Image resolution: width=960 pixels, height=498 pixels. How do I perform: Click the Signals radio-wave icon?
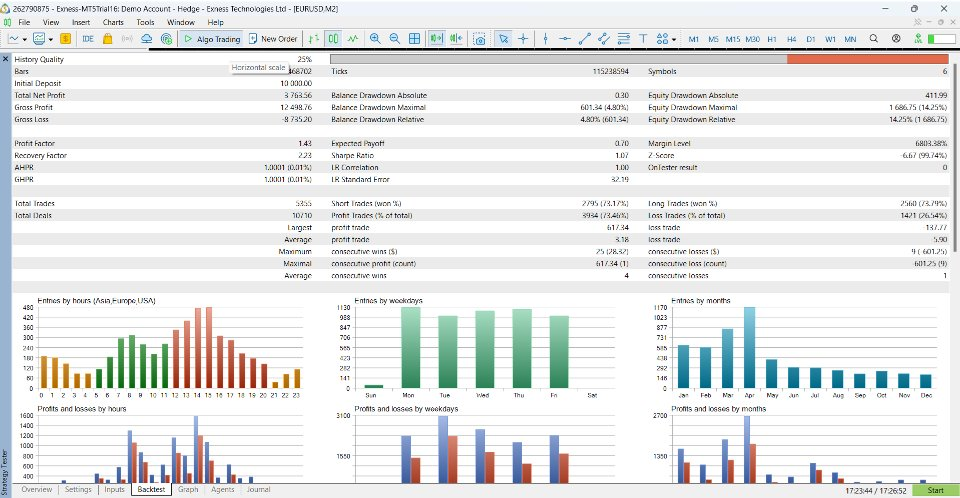127,39
